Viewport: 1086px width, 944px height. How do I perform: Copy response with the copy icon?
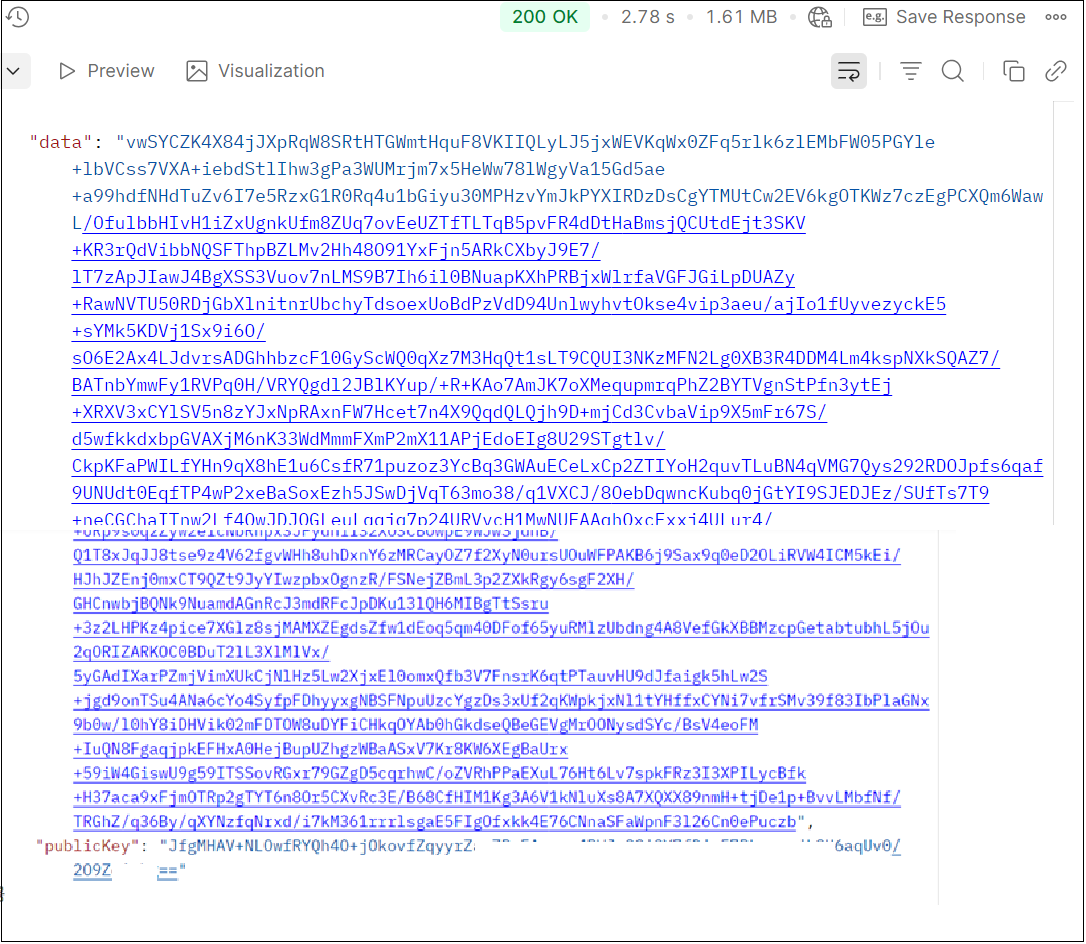click(x=1013, y=71)
